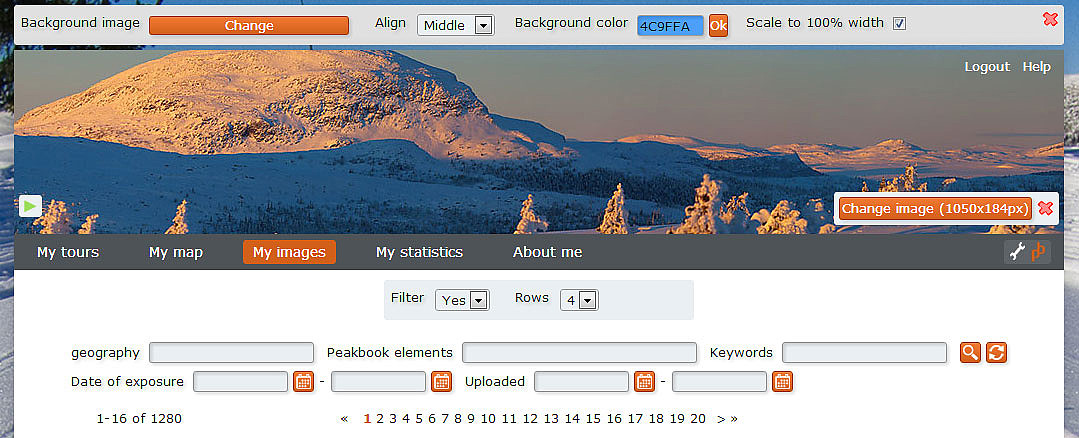Go to page 12
This screenshot has width=1079, height=438.
click(530, 419)
